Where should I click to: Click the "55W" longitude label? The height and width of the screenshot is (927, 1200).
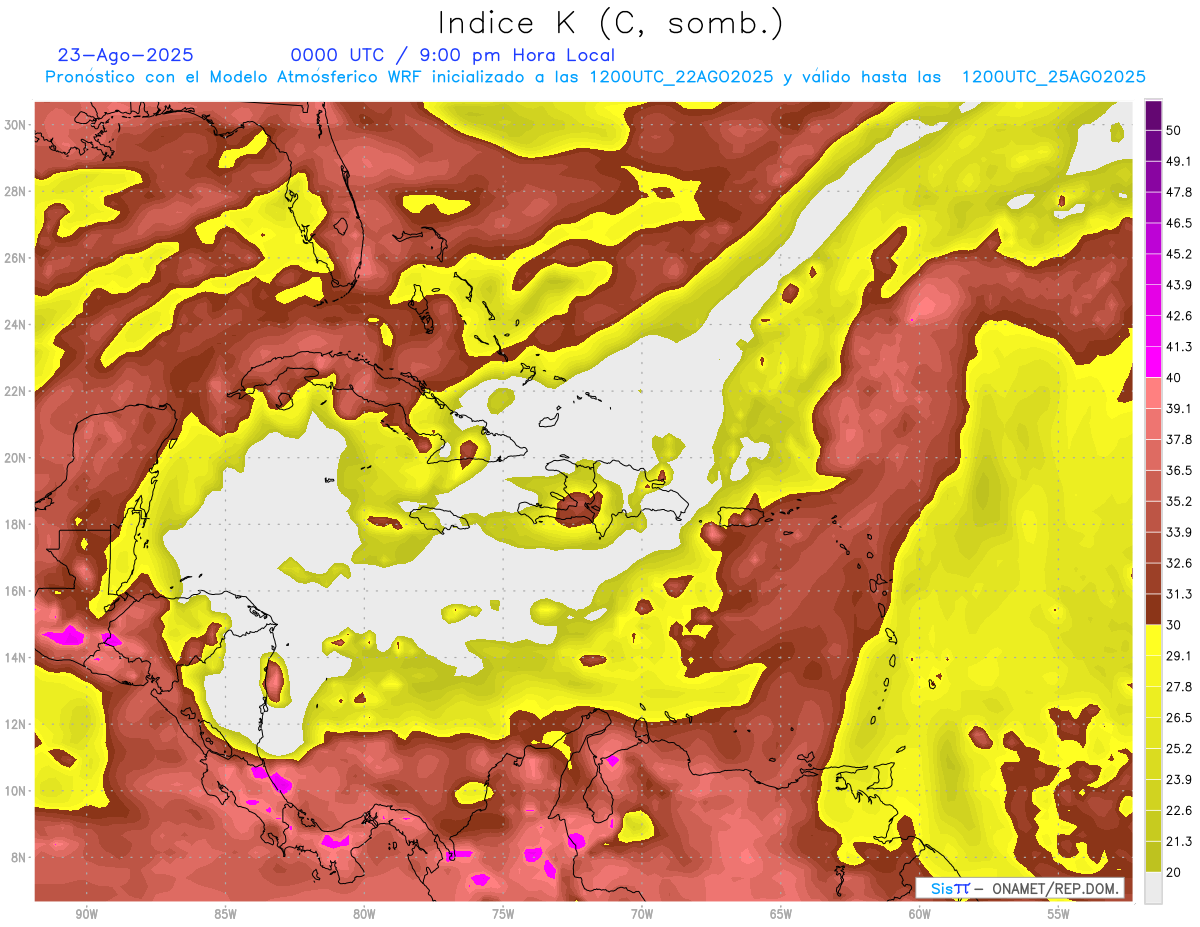pos(1059,914)
